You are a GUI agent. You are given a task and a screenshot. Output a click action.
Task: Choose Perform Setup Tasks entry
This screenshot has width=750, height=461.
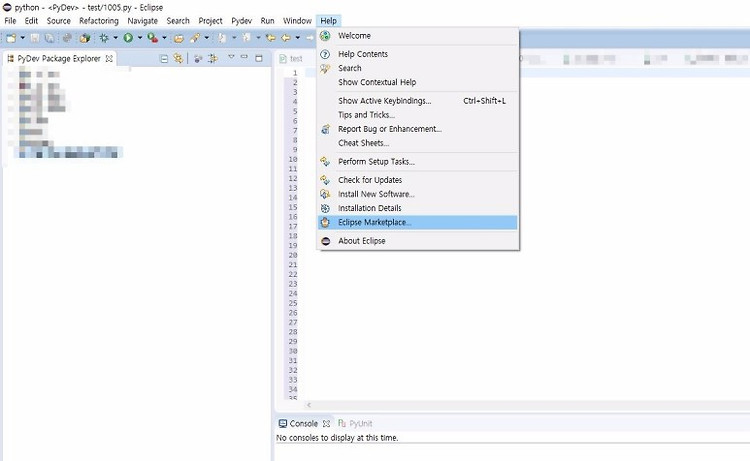[418, 162]
